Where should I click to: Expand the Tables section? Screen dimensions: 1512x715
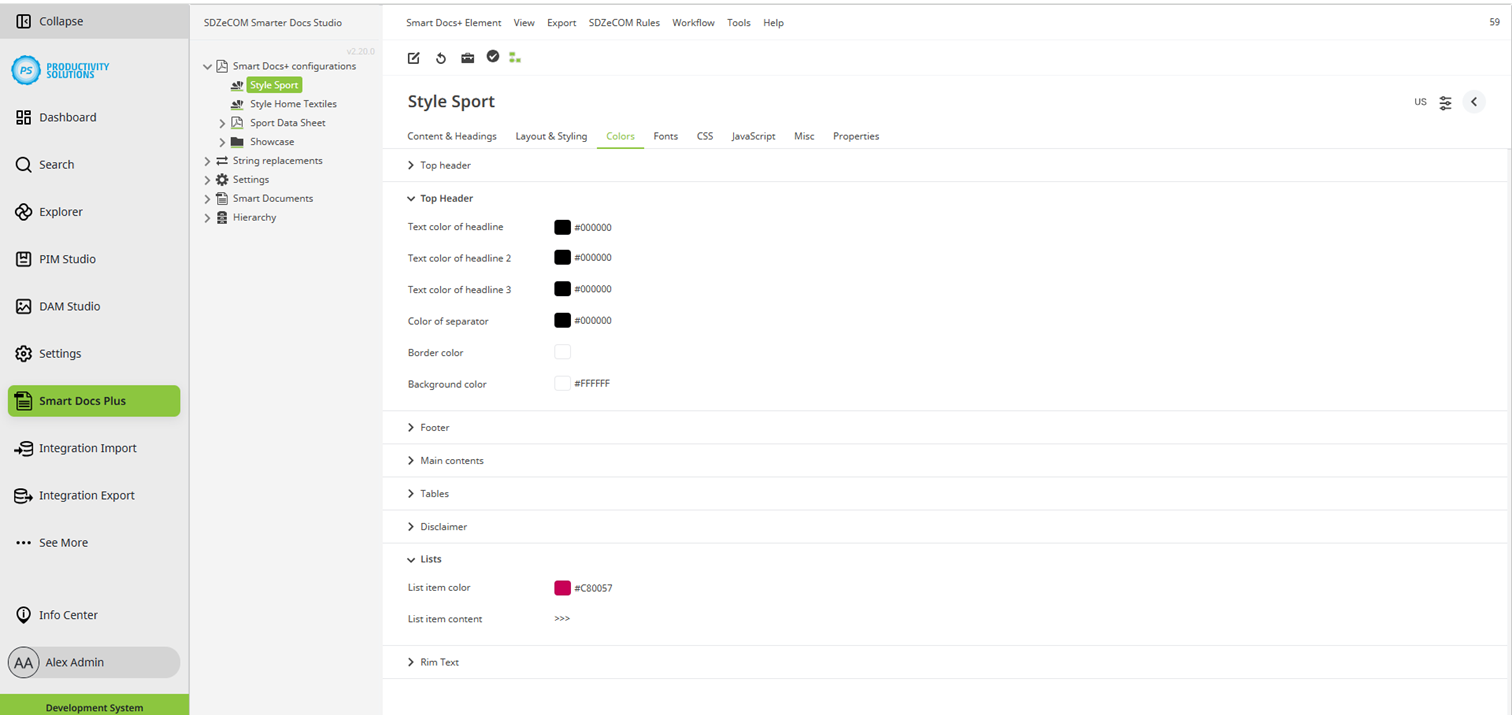click(411, 493)
